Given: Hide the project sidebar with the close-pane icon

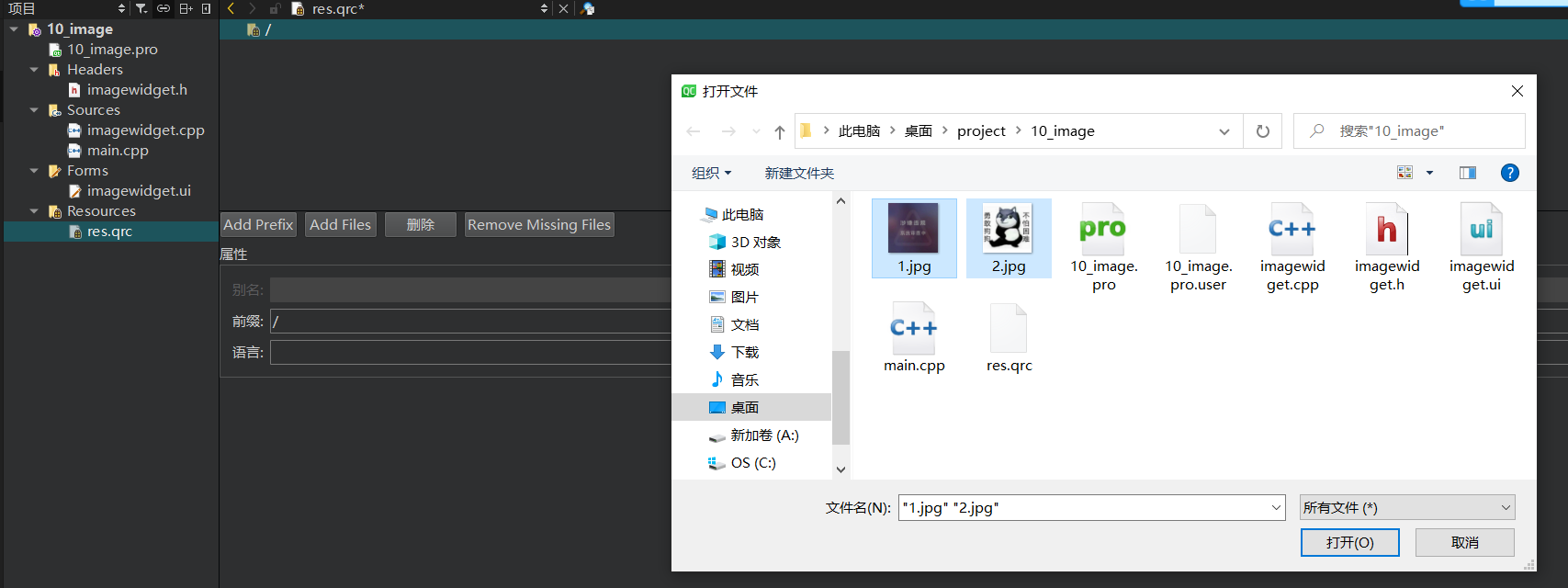Looking at the screenshot, I should point(207,8).
